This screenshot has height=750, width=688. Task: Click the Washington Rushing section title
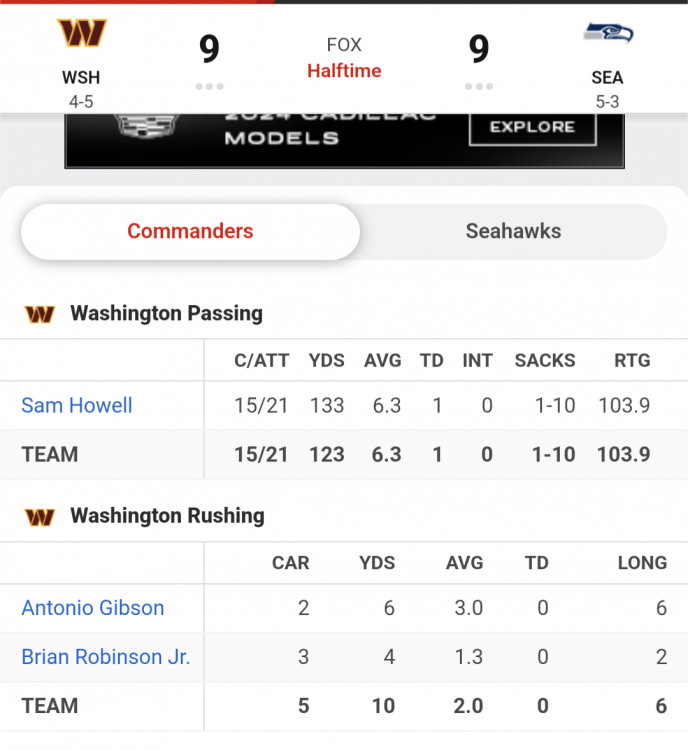pos(167,516)
